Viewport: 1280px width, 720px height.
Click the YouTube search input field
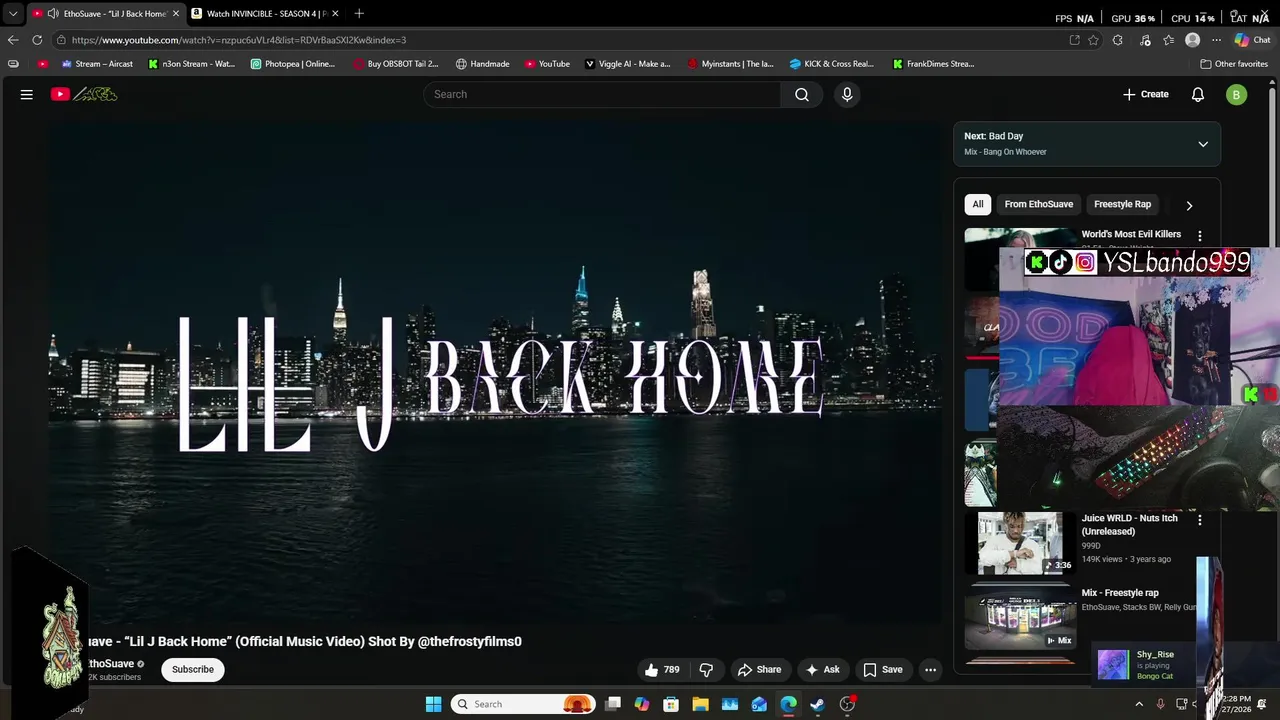coord(602,94)
